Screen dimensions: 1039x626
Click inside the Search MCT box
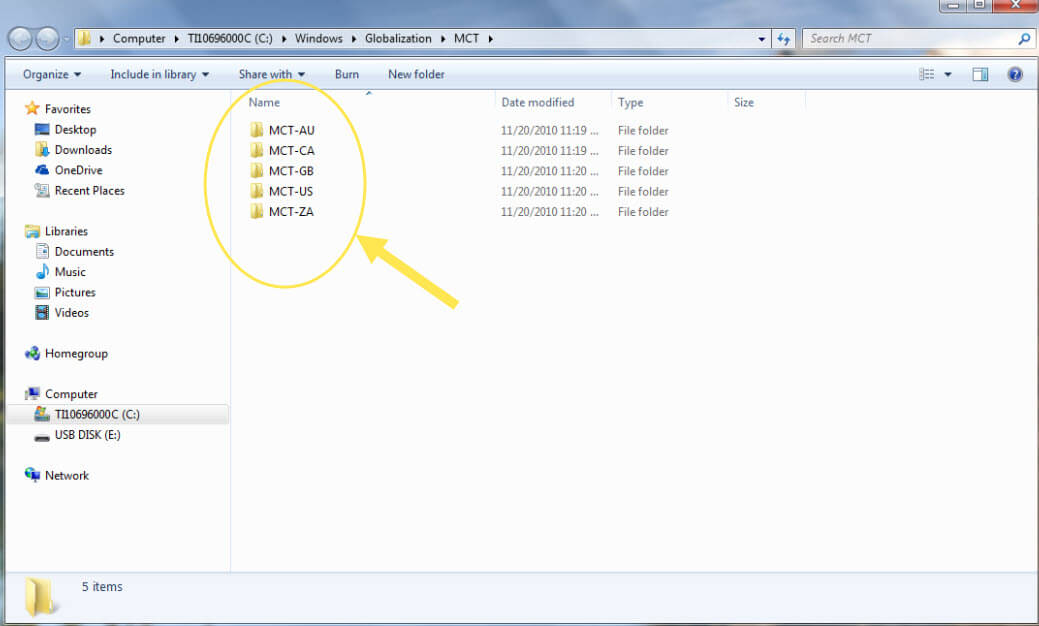910,39
